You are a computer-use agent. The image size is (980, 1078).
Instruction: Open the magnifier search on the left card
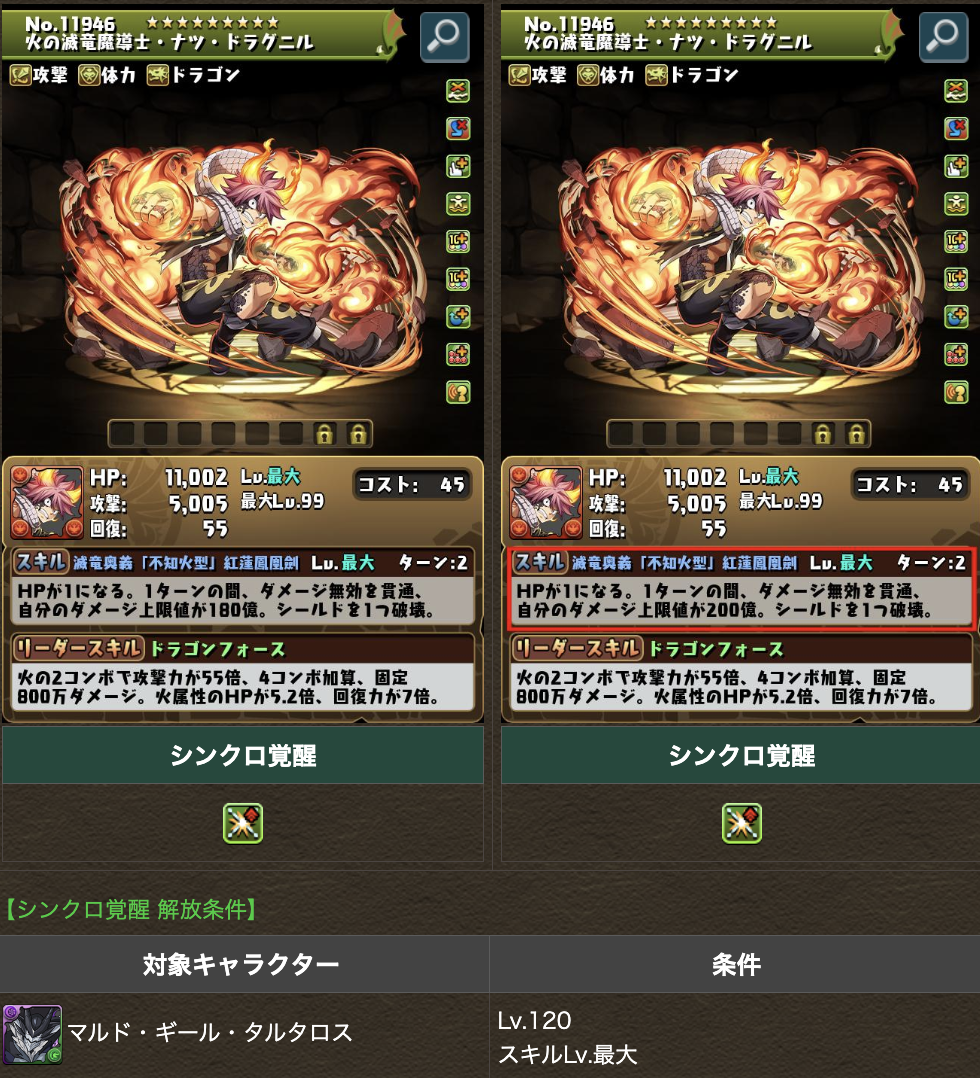[444, 37]
